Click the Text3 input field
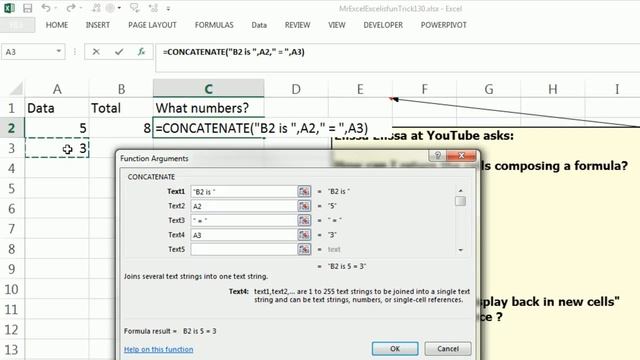 (x=244, y=220)
